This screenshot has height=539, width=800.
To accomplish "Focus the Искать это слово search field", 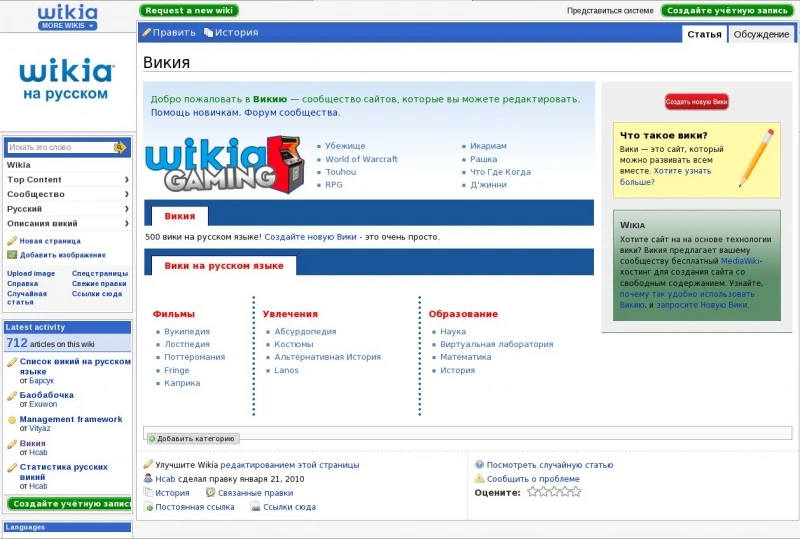I will pos(61,148).
